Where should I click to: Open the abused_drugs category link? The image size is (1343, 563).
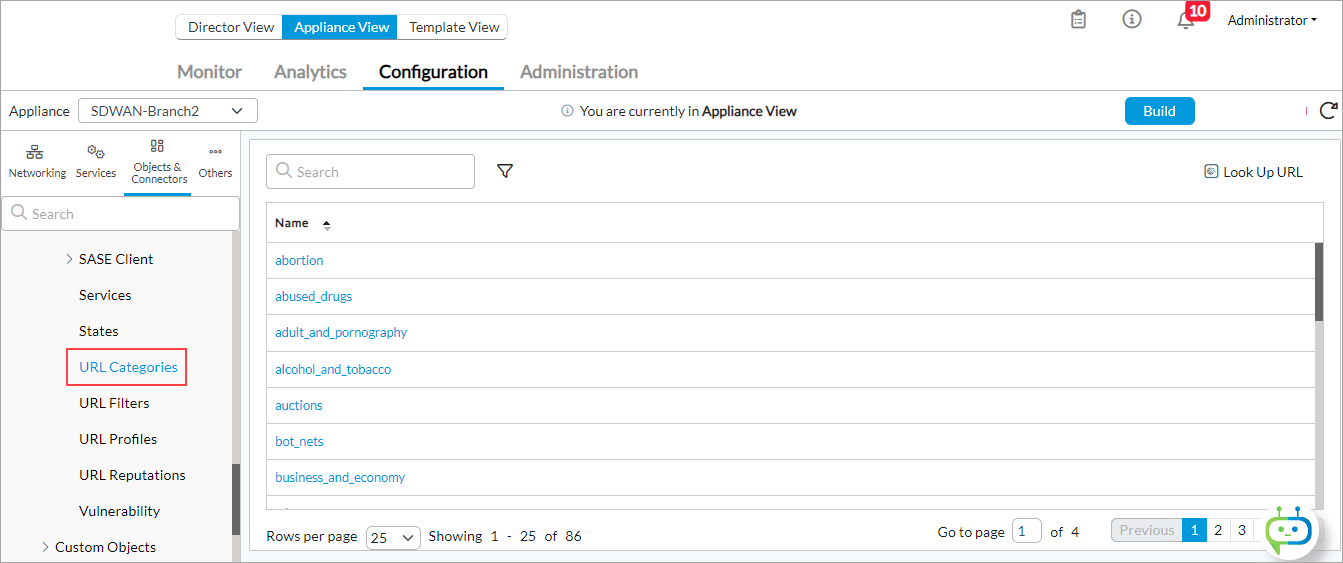[x=313, y=296]
